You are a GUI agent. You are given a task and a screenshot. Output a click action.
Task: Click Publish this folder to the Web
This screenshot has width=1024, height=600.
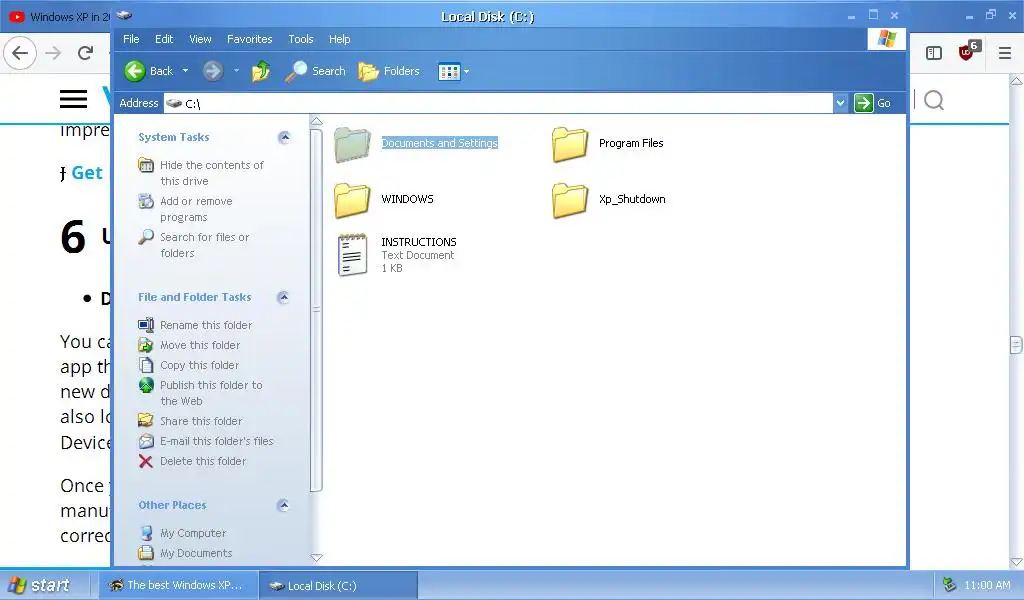tap(200, 393)
